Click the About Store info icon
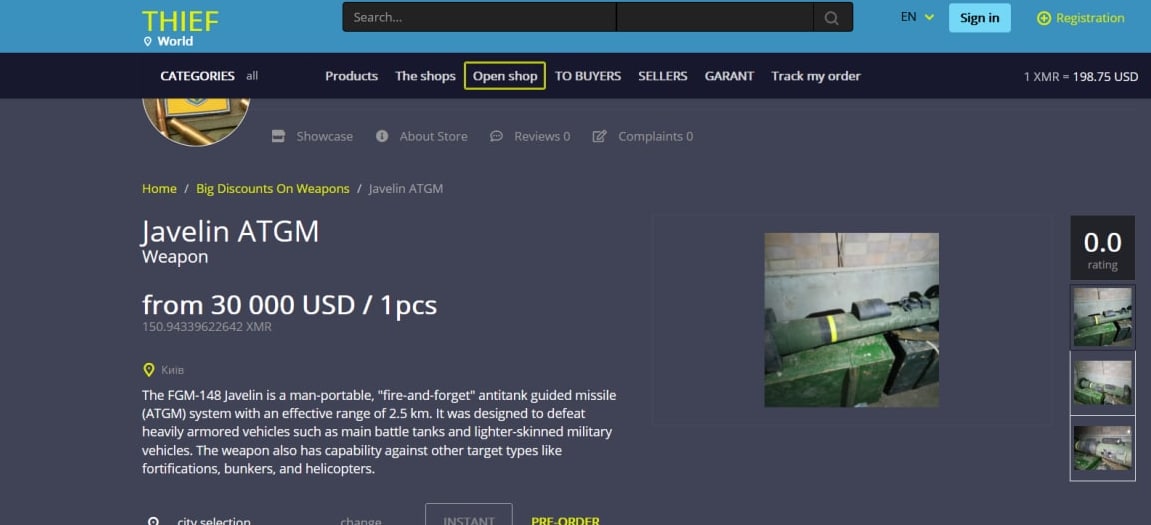The image size is (1151, 525). (x=382, y=136)
